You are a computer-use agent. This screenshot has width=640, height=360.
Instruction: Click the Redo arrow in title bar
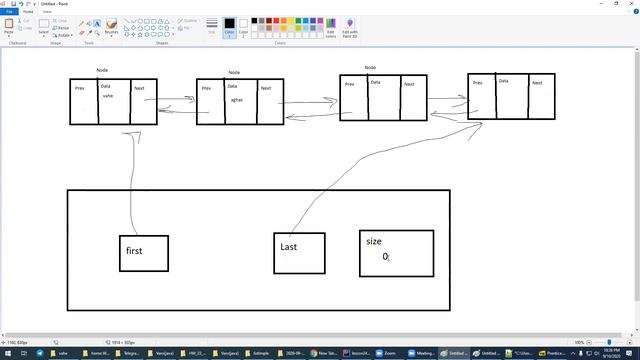click(x=28, y=4)
